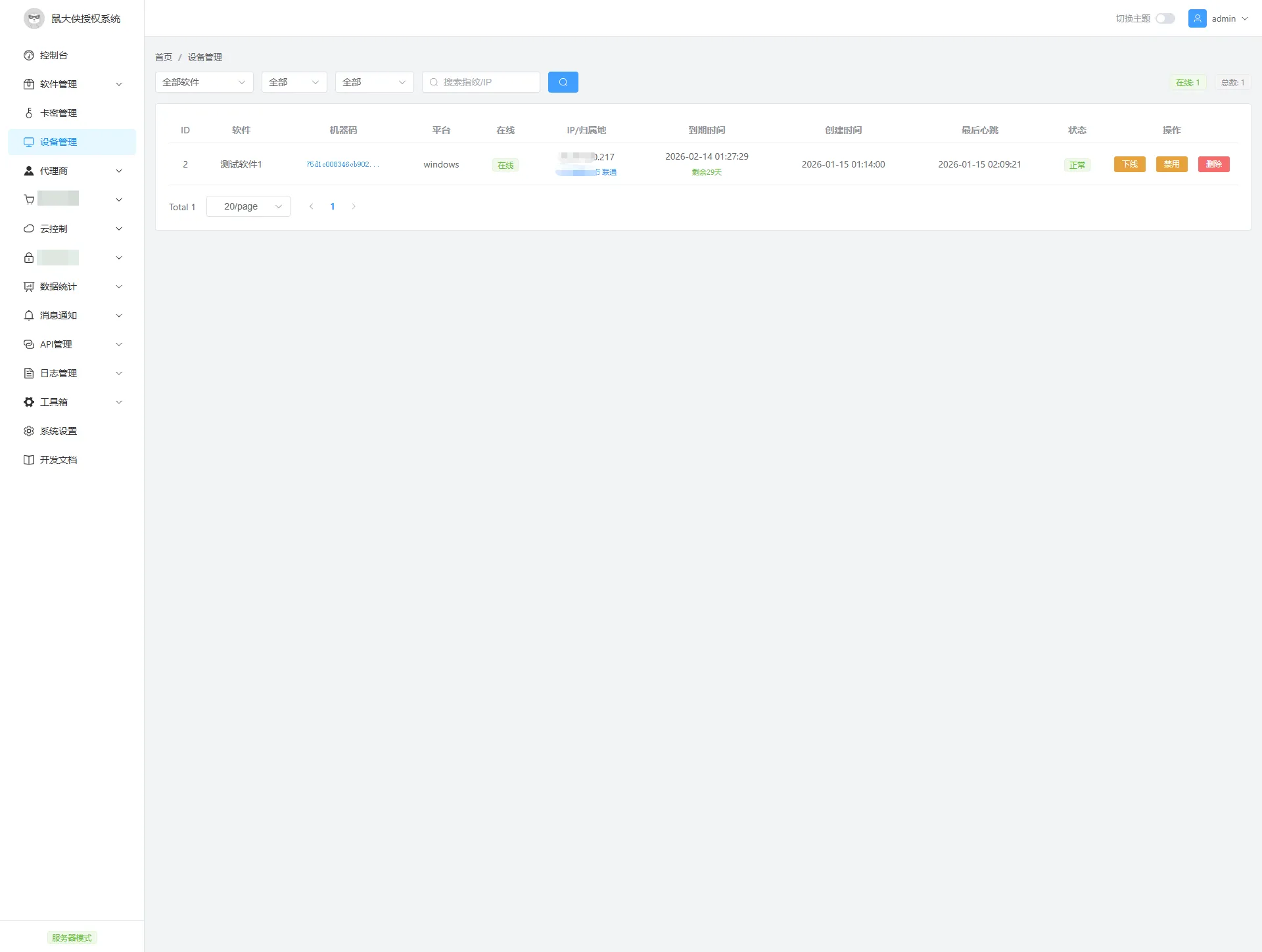Click the admin avatar icon
This screenshot has height=952, width=1262.
coord(1197,18)
